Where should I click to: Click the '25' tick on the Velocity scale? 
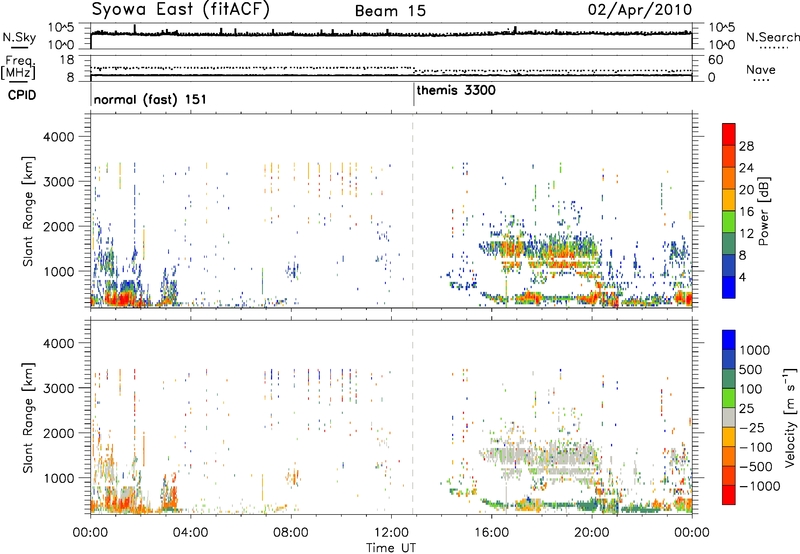point(746,408)
